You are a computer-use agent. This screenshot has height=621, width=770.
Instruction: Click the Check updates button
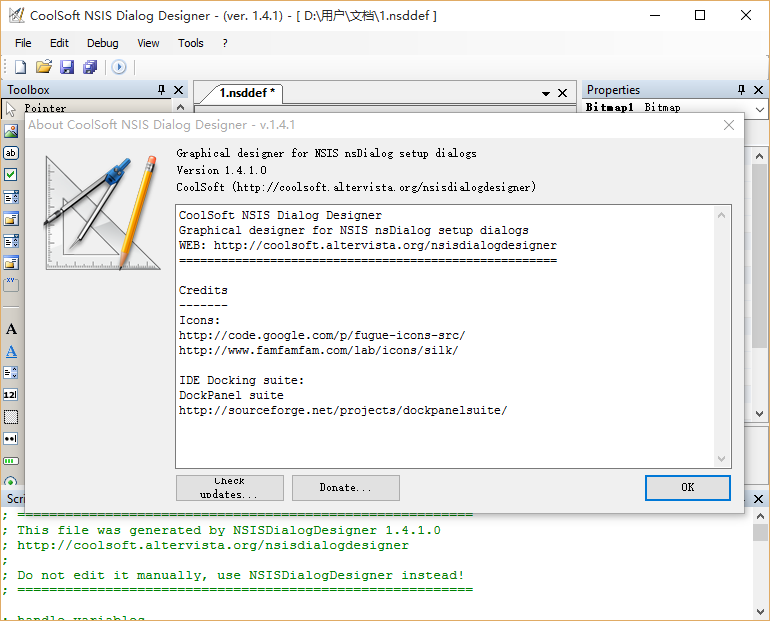pyautogui.click(x=229, y=488)
